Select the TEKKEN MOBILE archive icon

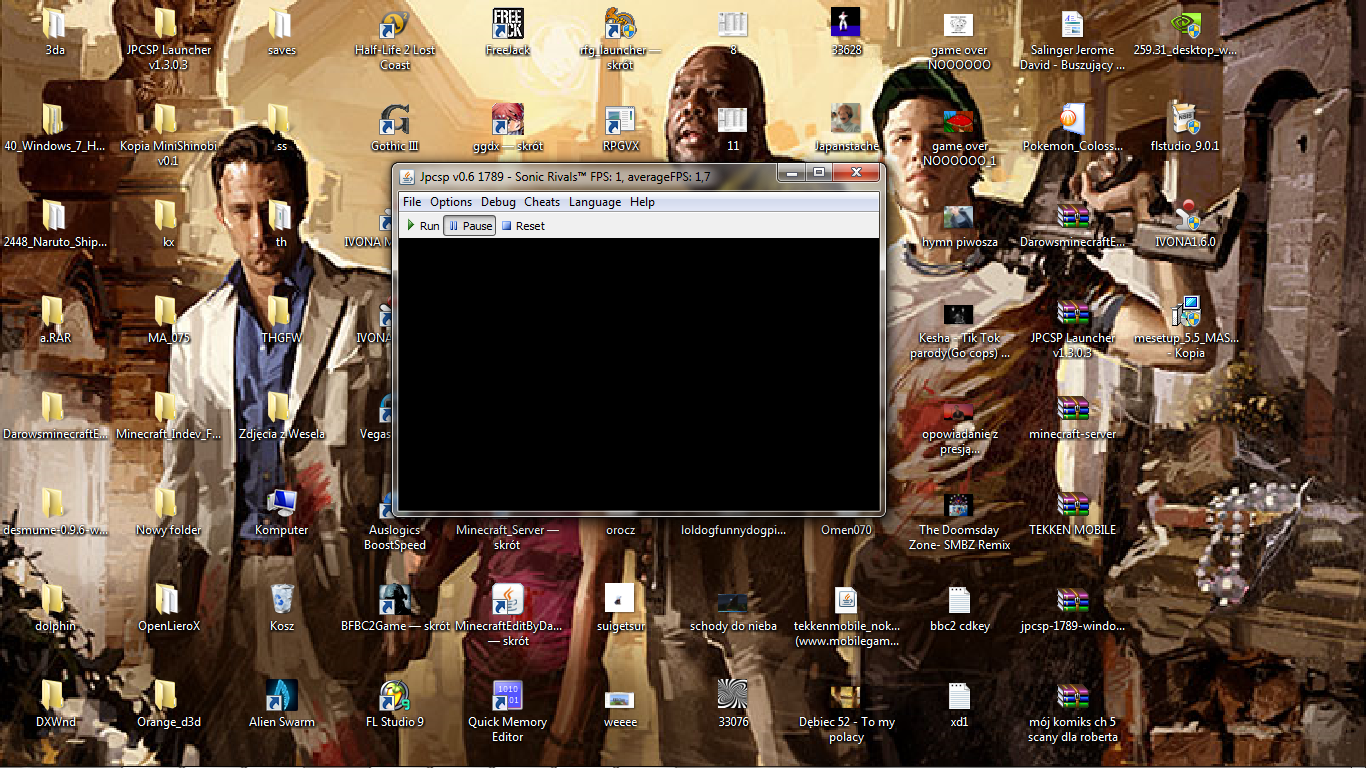(1072, 504)
